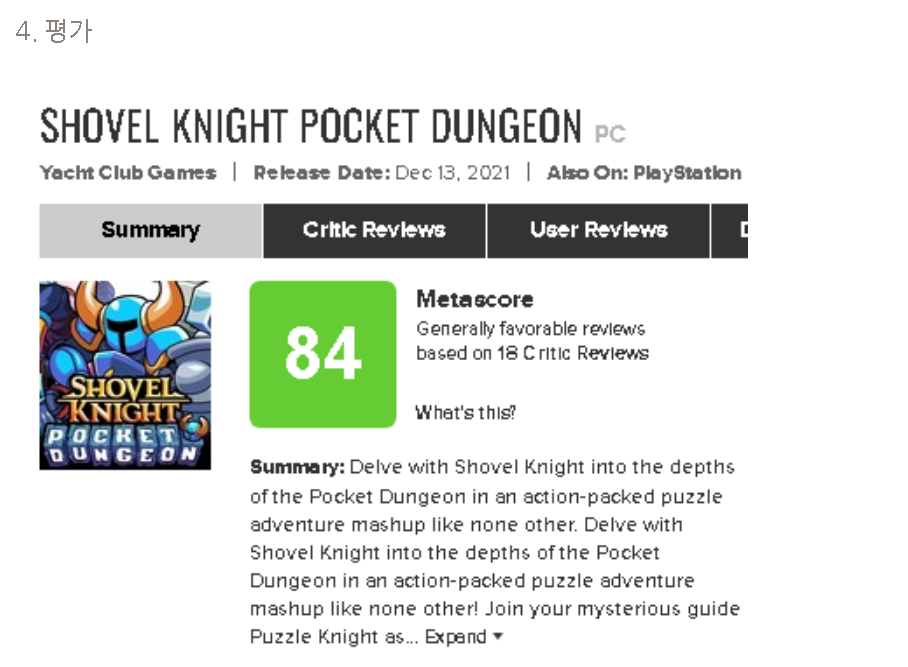Click the PlayStation platform link
The height and width of the screenshot is (667, 908).
[x=687, y=172]
